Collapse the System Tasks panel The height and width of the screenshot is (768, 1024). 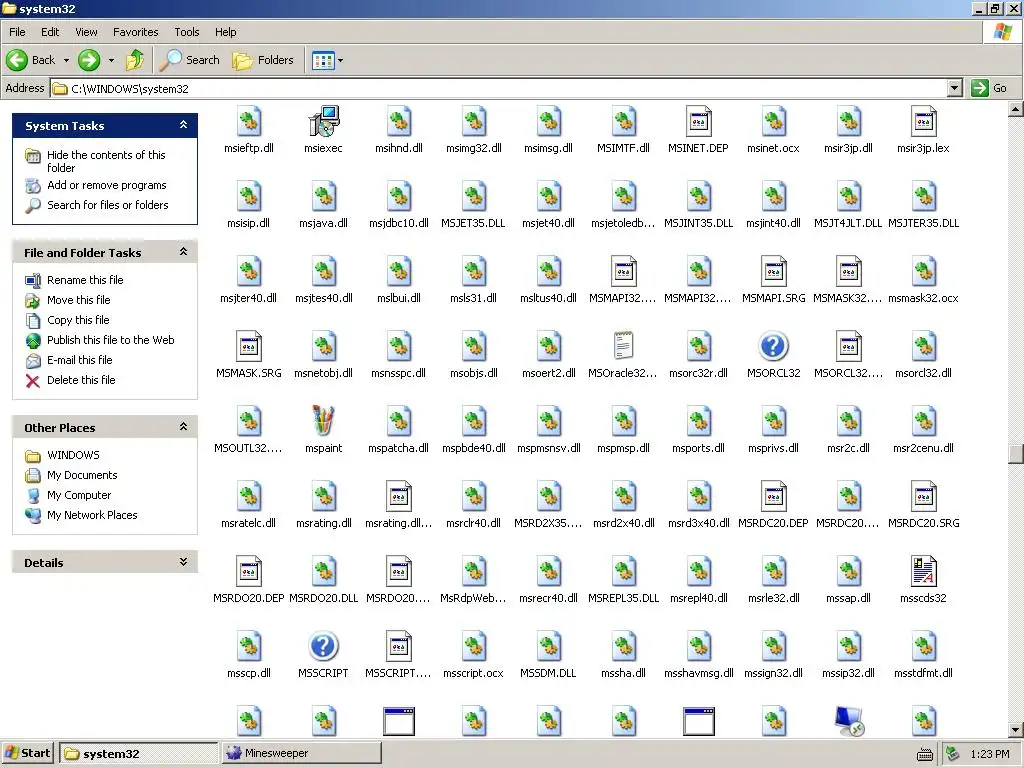[x=184, y=125]
